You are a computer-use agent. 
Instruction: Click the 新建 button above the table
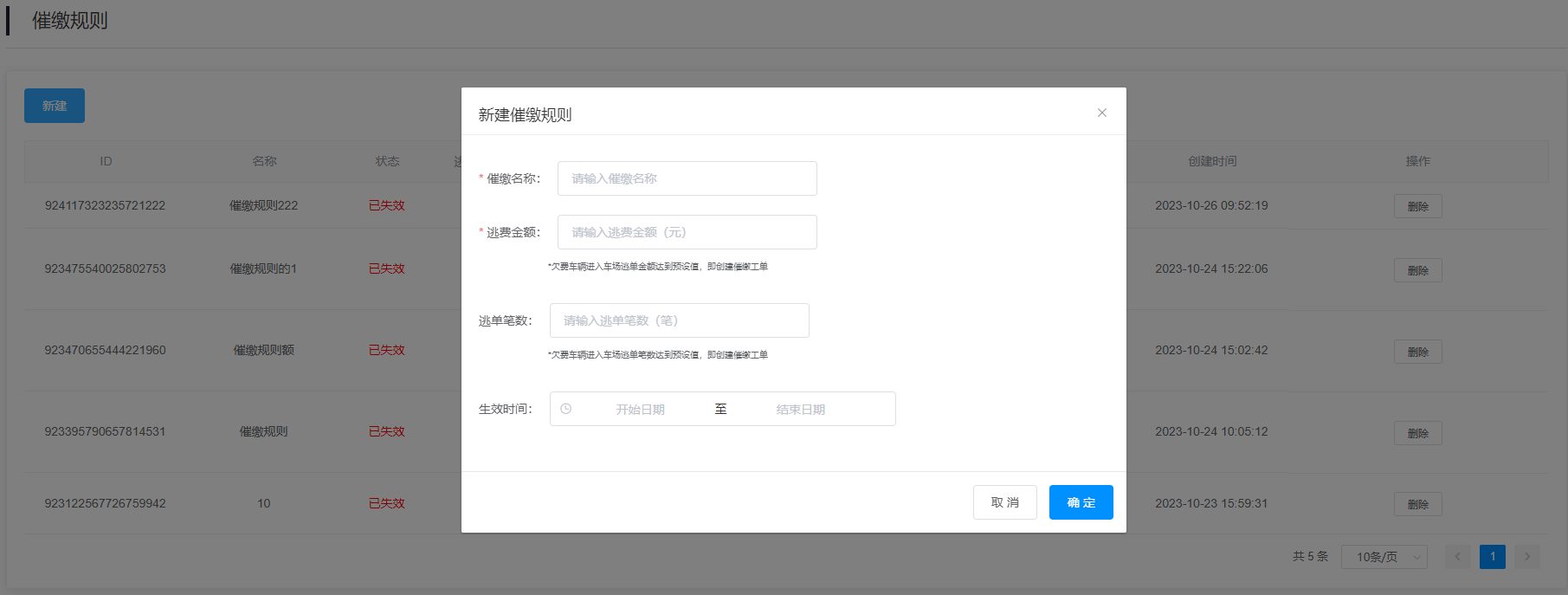(x=55, y=106)
